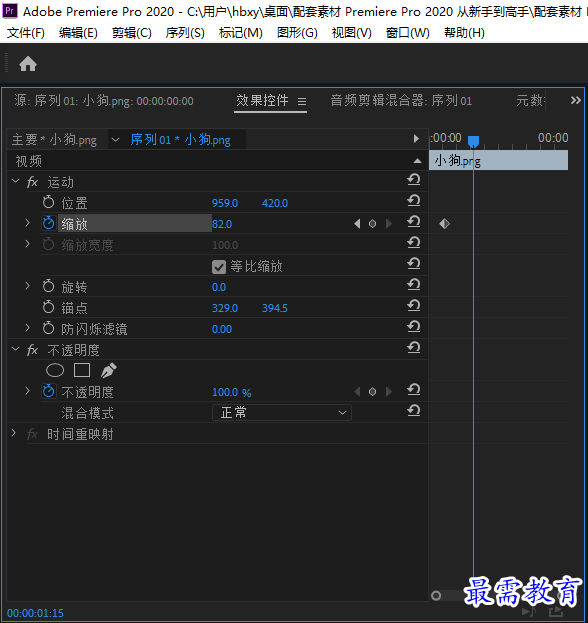Show hidden panel tabs with double chevron

(576, 100)
